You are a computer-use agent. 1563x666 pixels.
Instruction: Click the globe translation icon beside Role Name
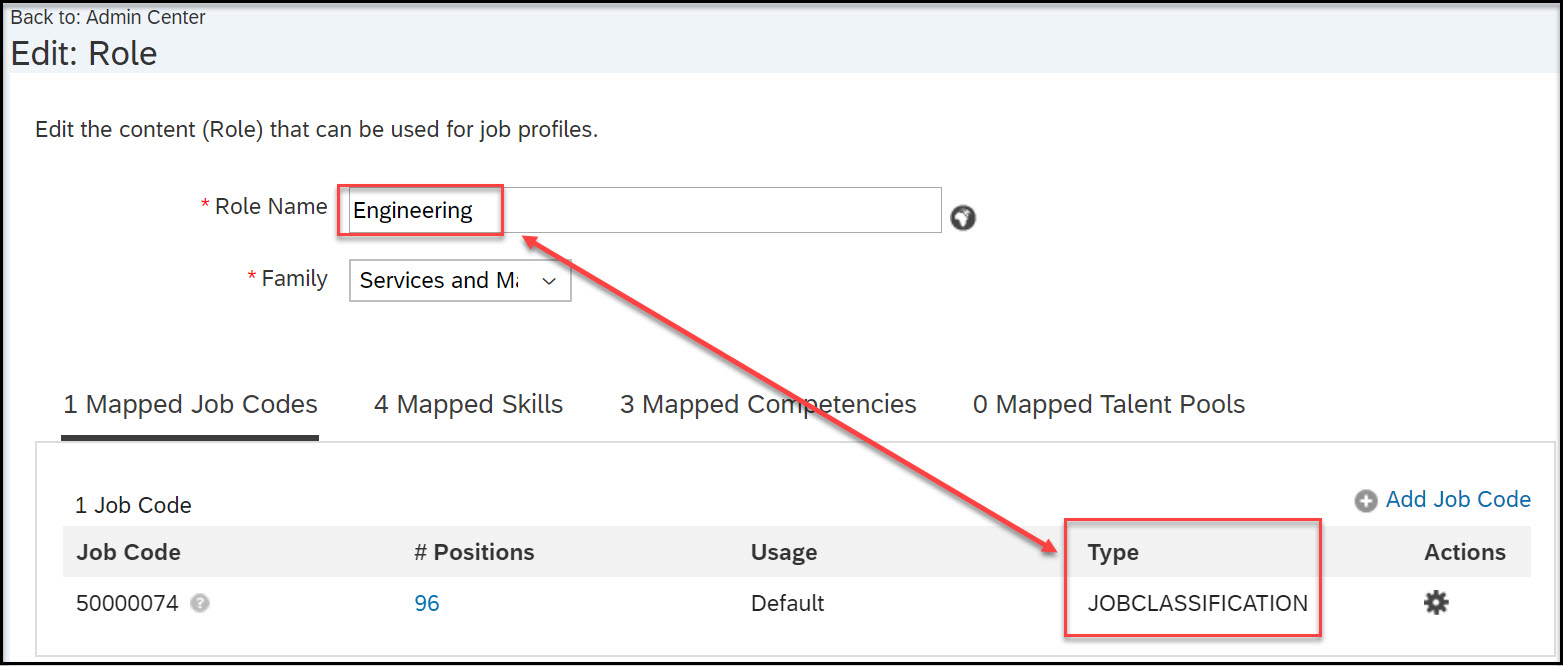963,217
